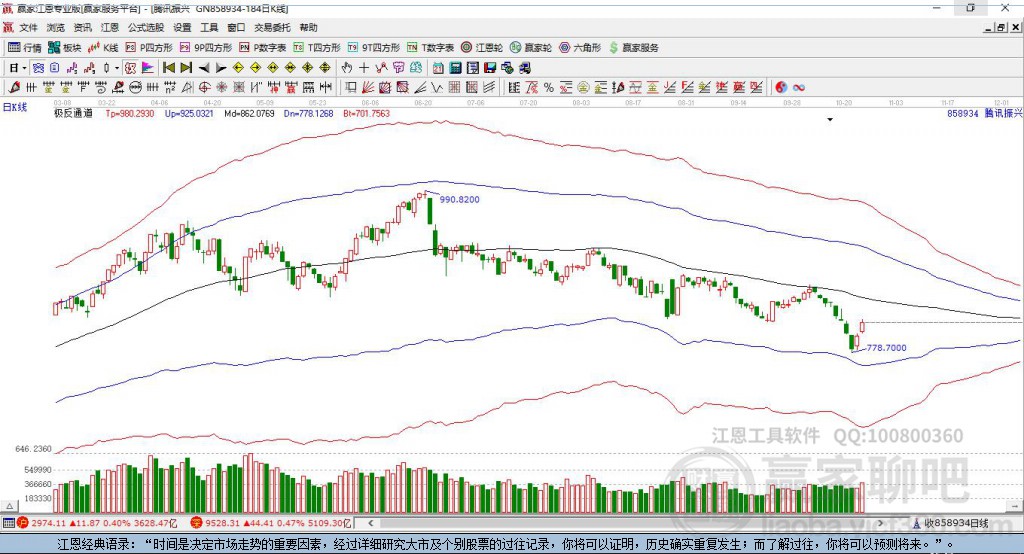Open the T数字表 time number table
This screenshot has width=1024, height=554.
click(x=430, y=48)
